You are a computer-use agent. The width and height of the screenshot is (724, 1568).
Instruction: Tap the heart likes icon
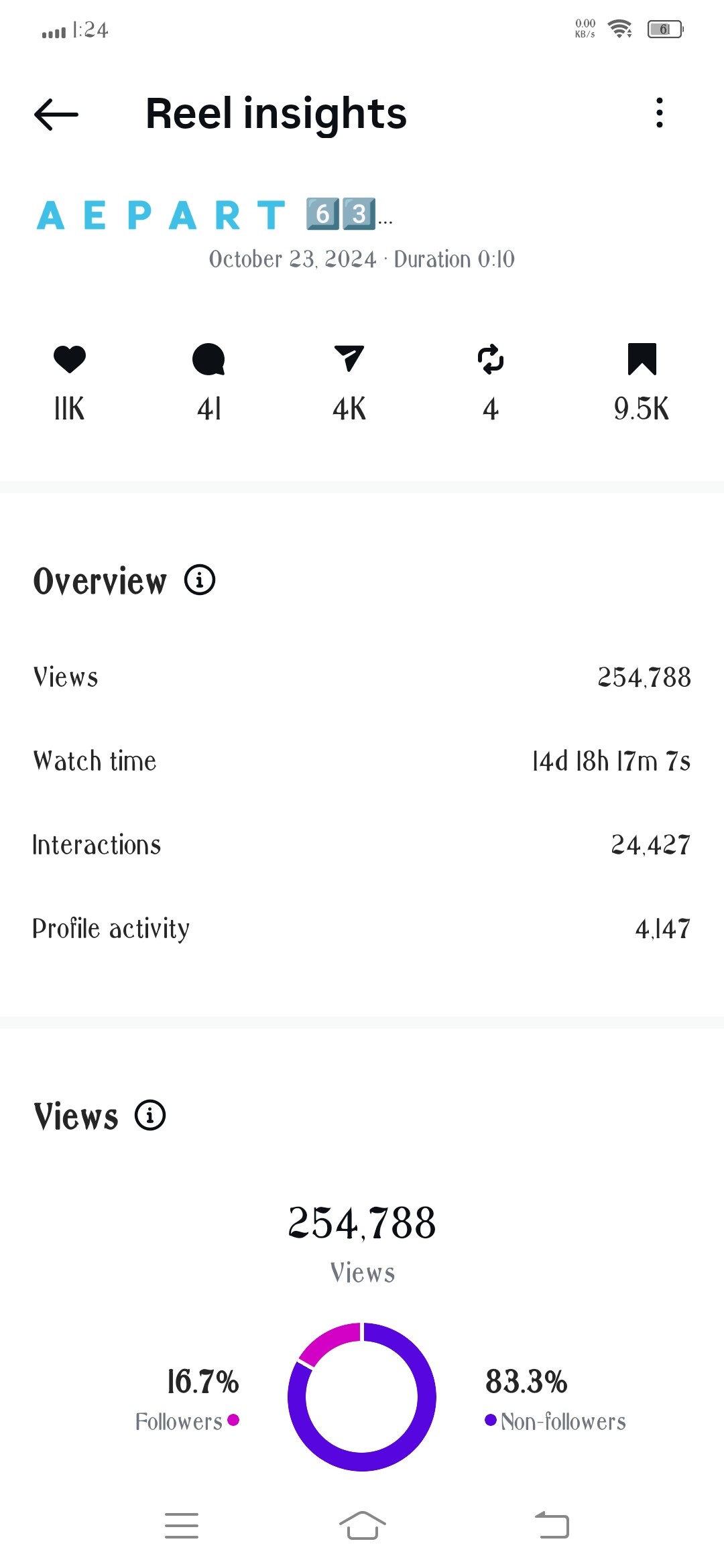click(70, 359)
